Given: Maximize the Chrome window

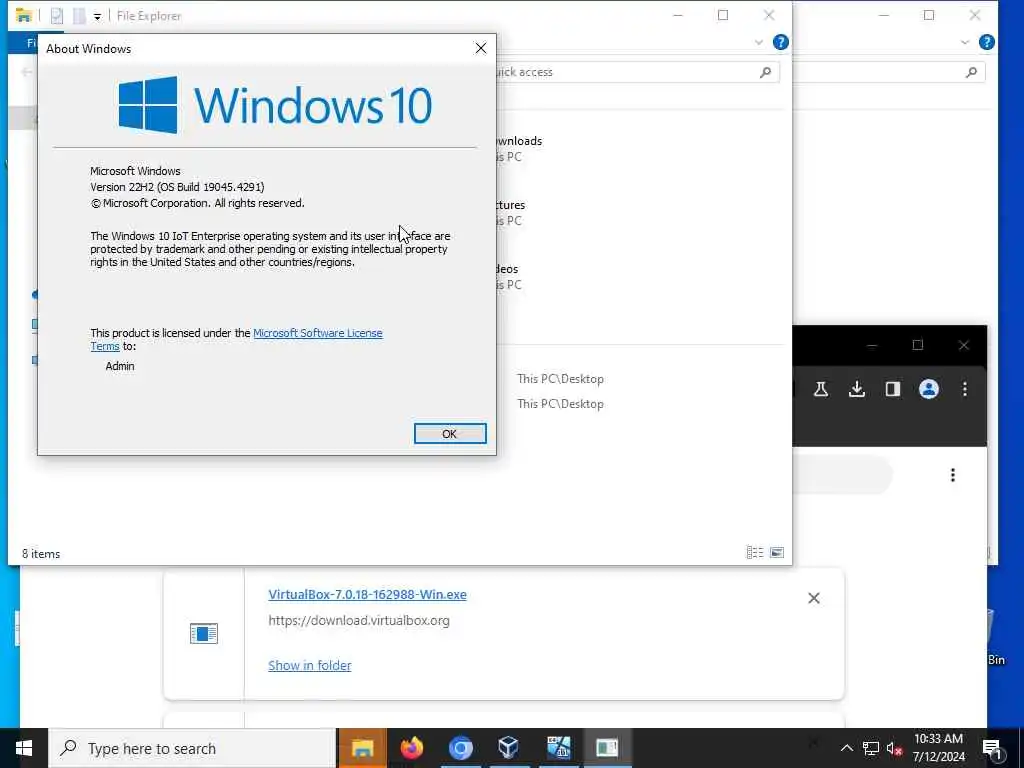Looking at the screenshot, I should coord(918,345).
